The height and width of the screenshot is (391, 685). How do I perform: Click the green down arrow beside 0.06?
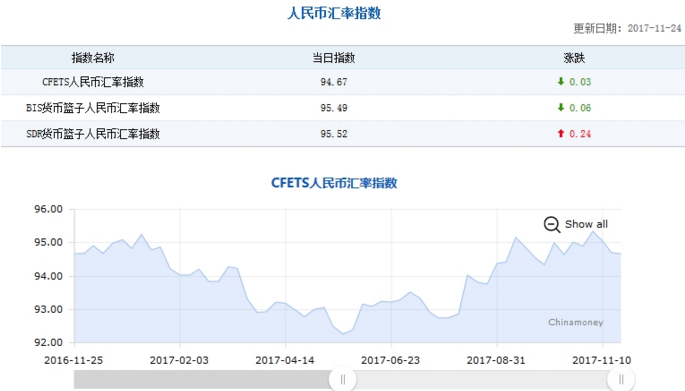(561, 107)
